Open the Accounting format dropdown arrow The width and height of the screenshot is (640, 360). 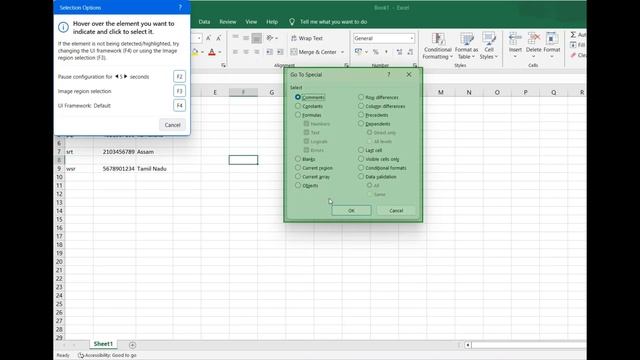pyautogui.click(x=366, y=52)
